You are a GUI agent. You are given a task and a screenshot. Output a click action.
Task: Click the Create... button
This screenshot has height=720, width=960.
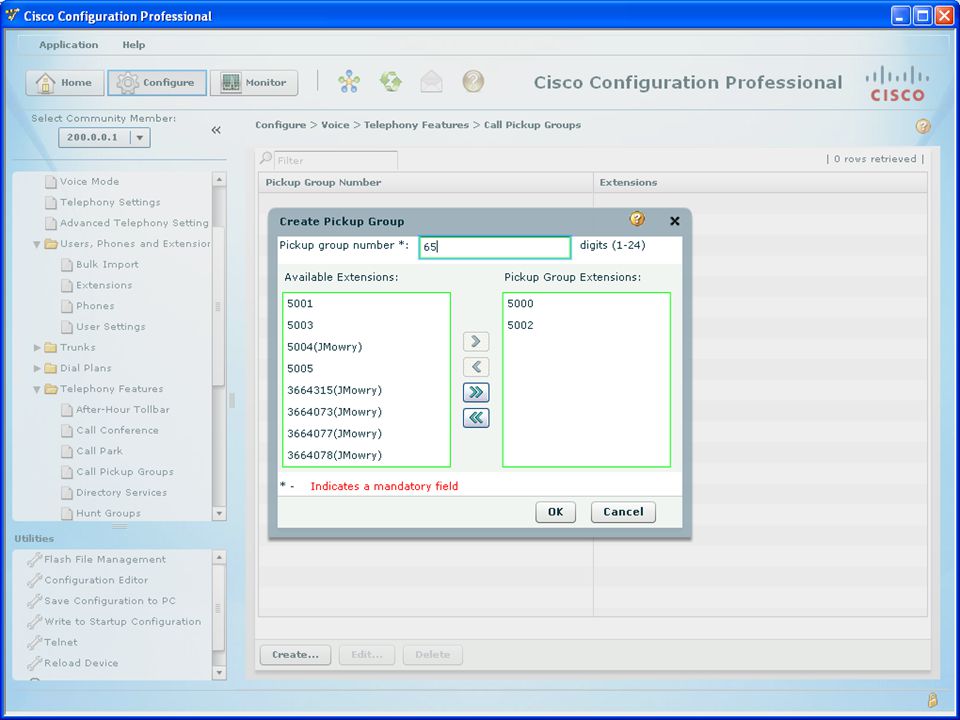click(295, 654)
